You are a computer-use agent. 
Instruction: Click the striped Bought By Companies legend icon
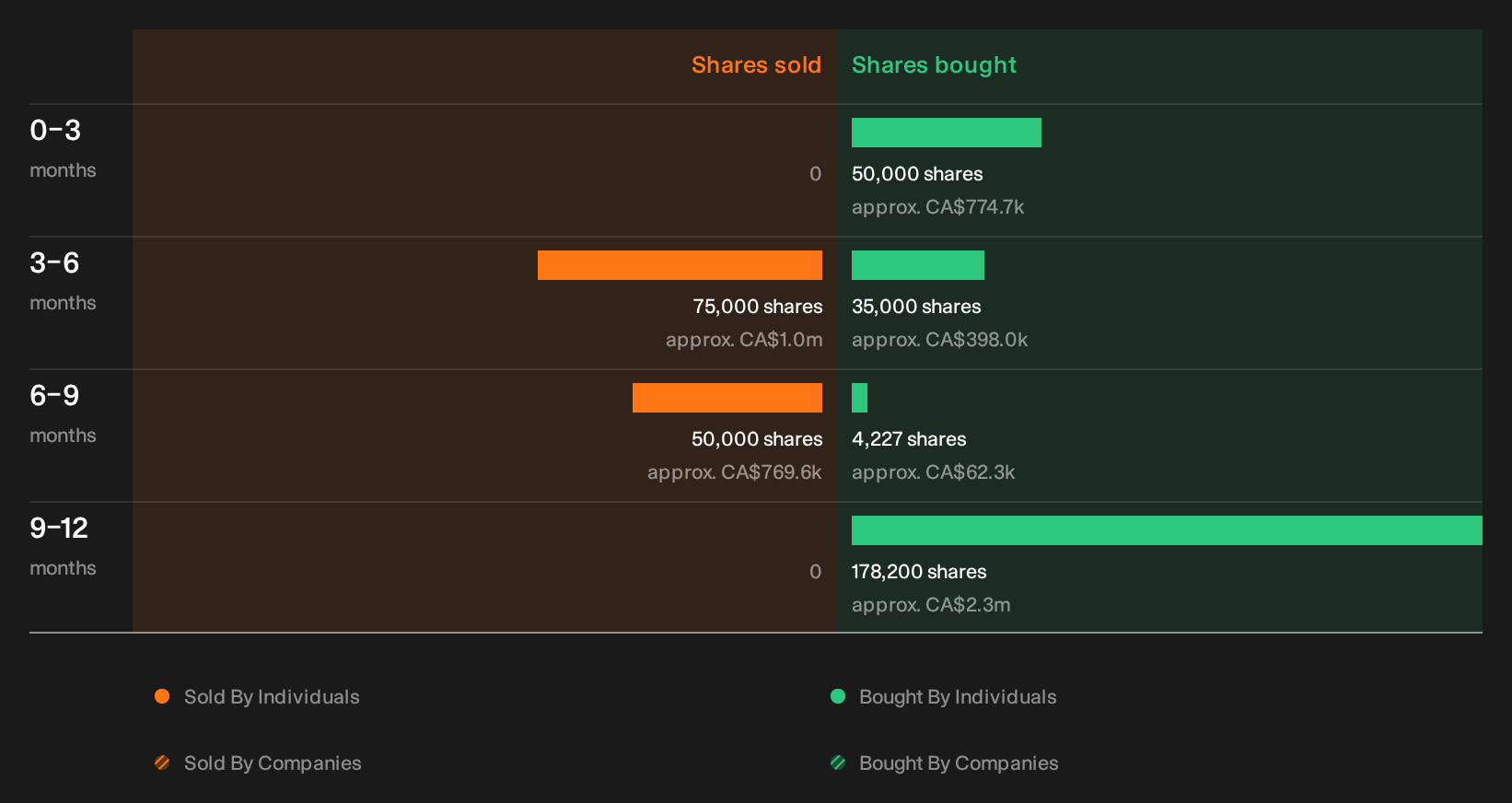(838, 762)
